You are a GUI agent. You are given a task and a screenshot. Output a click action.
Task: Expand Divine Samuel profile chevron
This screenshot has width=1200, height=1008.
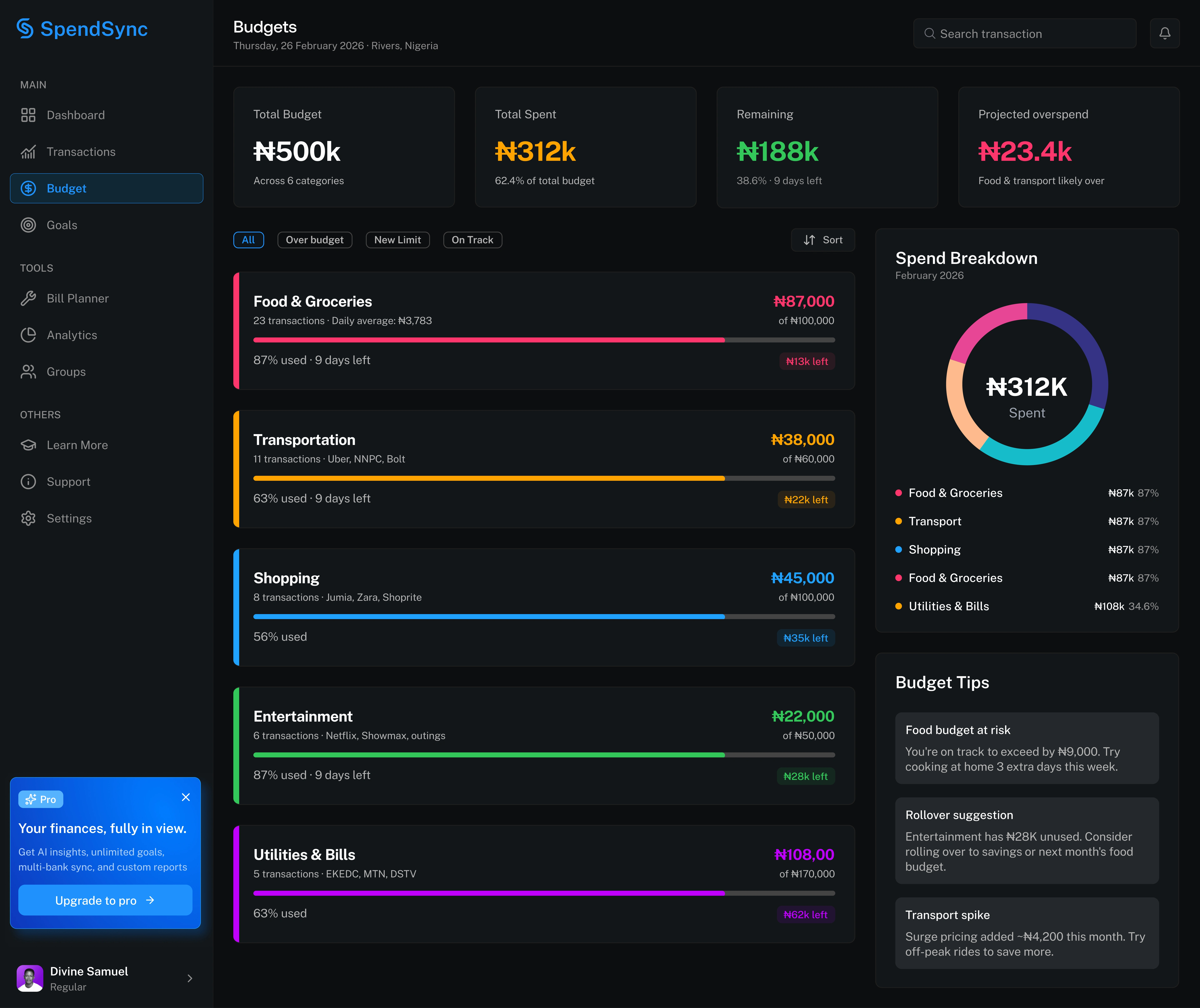tap(190, 978)
